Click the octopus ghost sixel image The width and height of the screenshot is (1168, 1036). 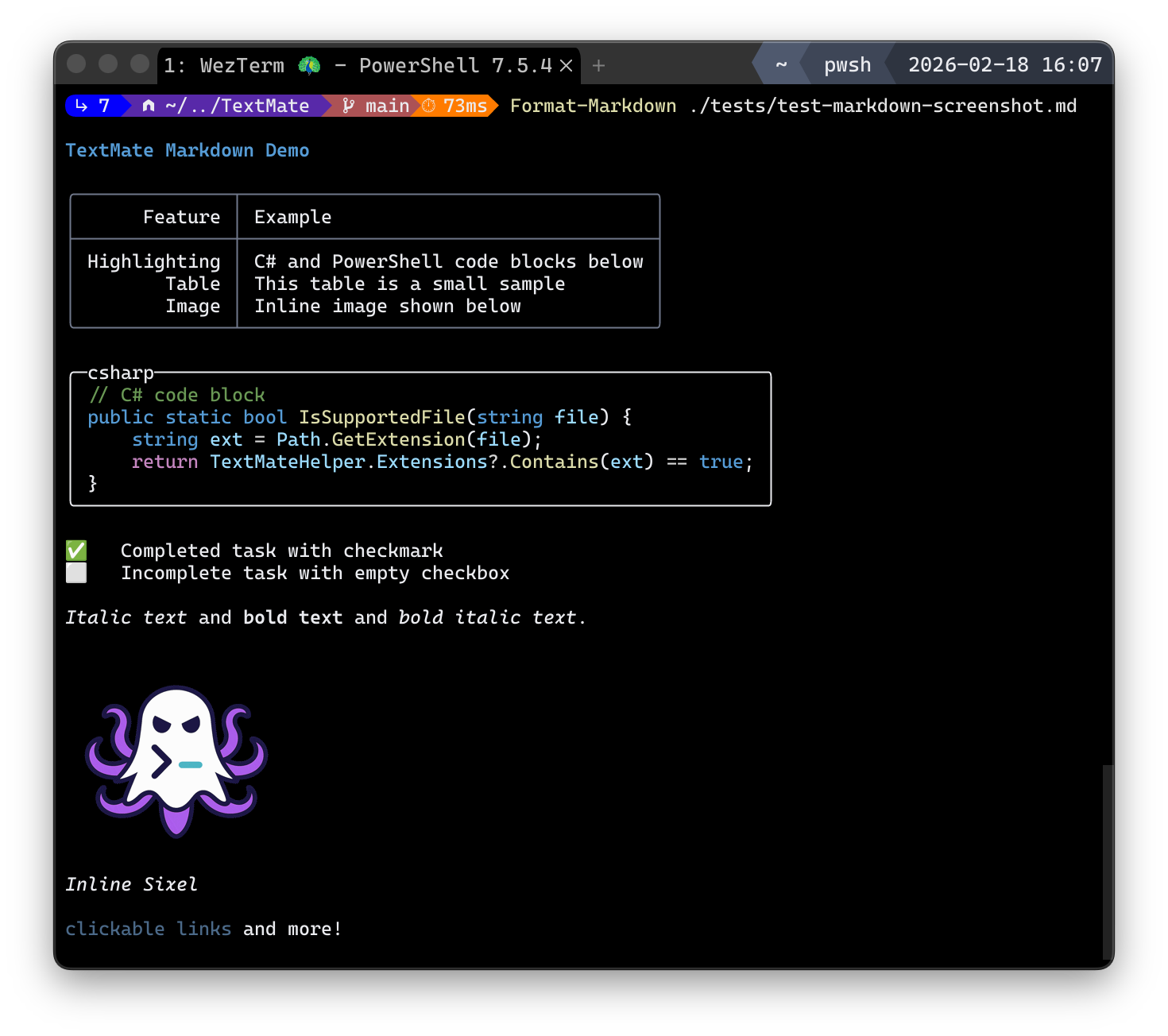[x=176, y=761]
